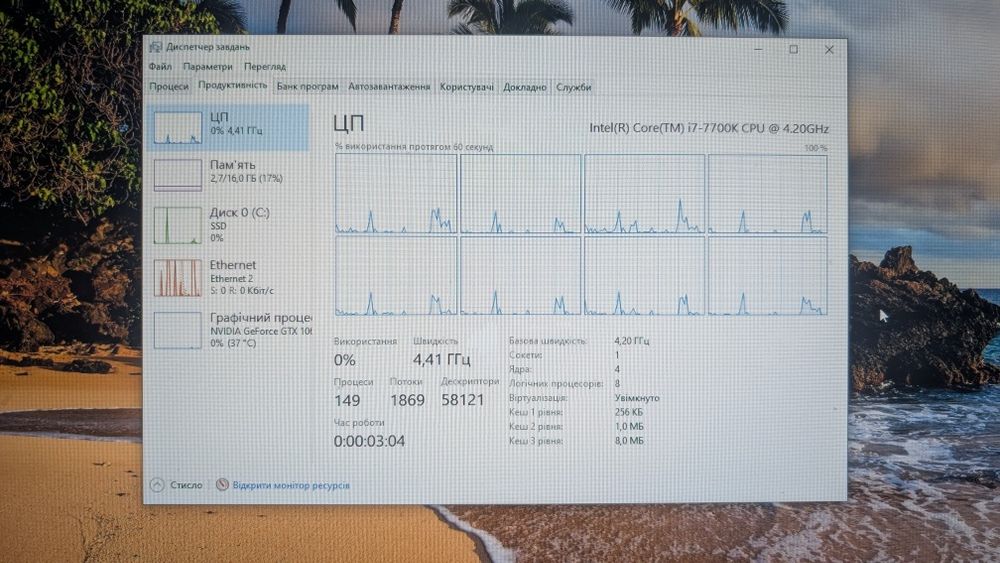Open Відкрити монітор ресурсів link
The height and width of the screenshot is (563, 1000).
tap(291, 485)
